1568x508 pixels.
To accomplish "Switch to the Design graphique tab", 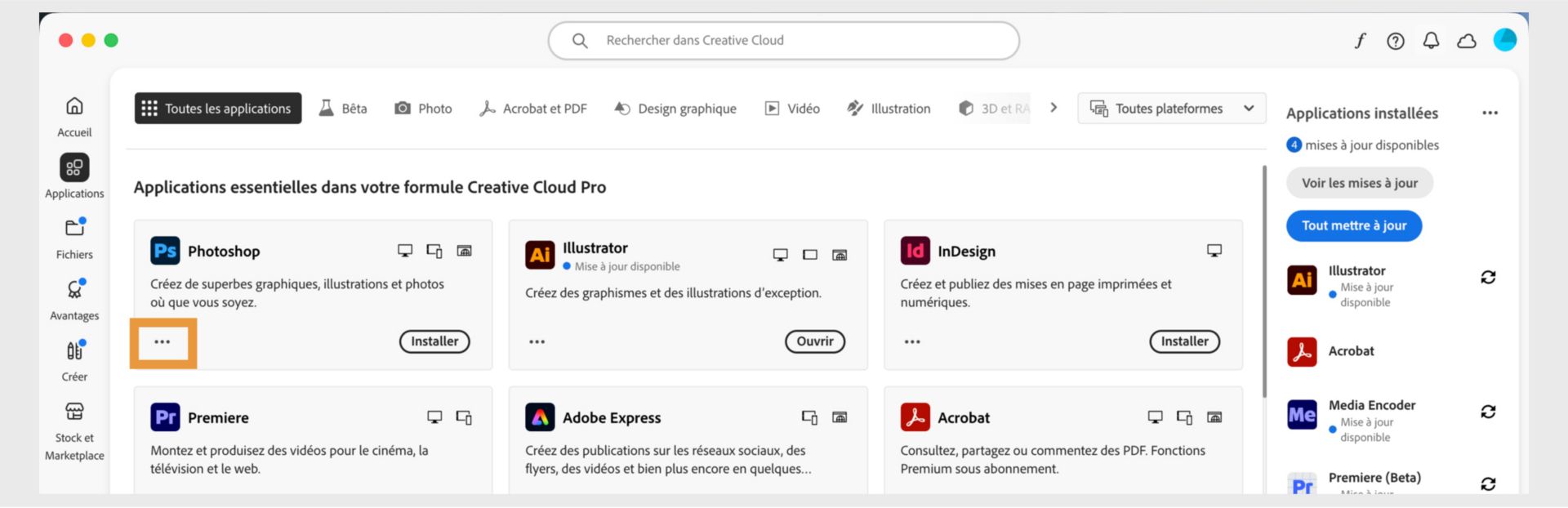I will [x=675, y=108].
